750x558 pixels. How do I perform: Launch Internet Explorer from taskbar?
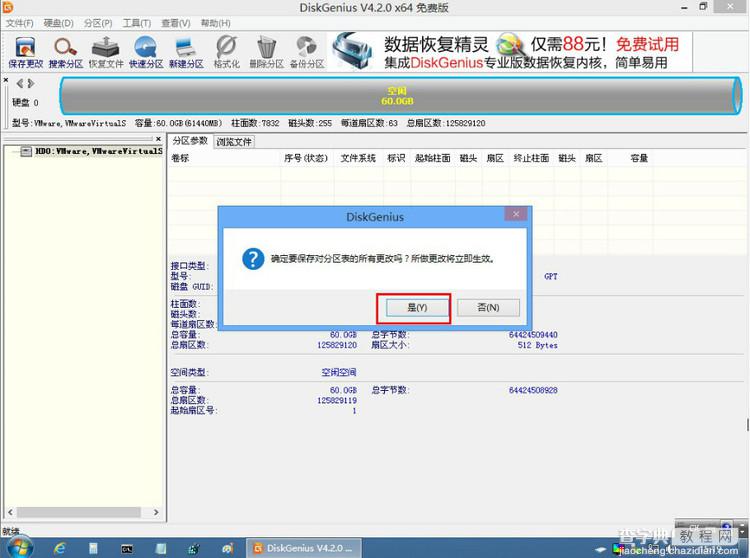point(60,548)
